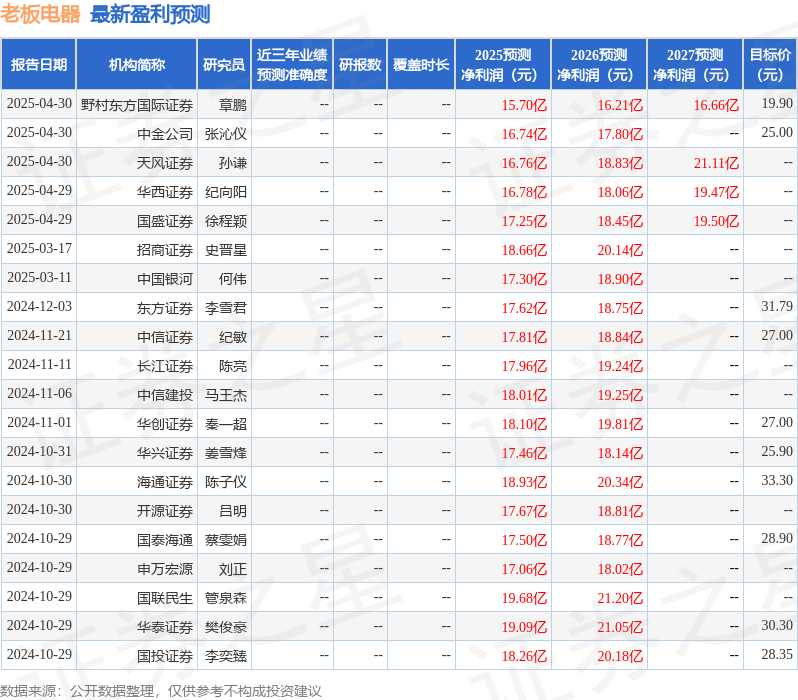
Task: Click analyst name 张沁仪
Action: (x=226, y=134)
